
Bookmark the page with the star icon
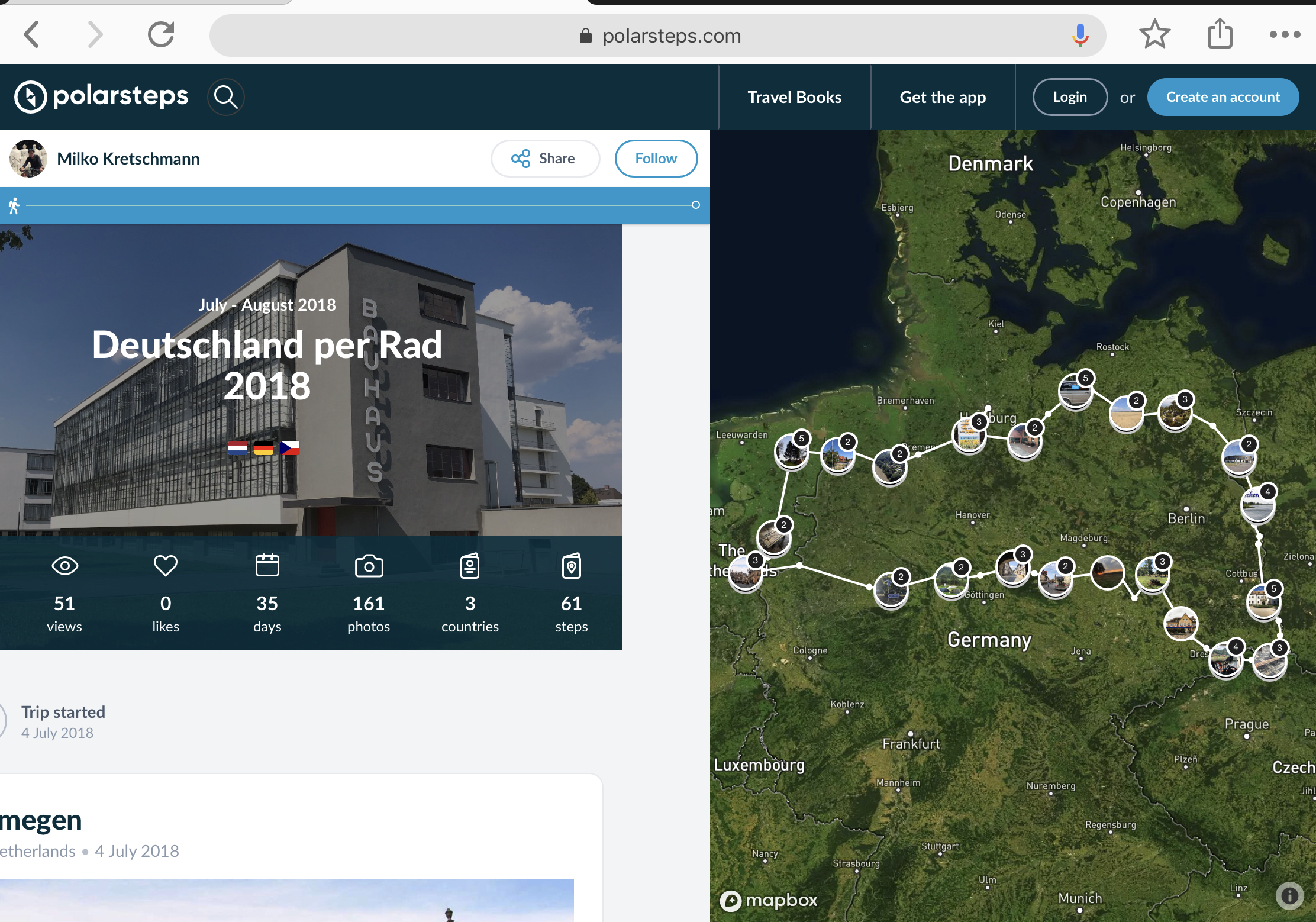coord(1154,34)
